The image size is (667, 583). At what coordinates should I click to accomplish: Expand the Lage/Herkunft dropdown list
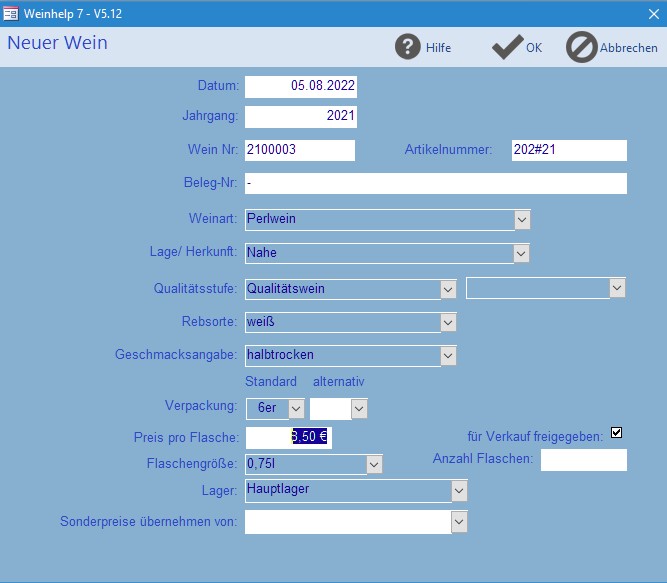point(521,254)
